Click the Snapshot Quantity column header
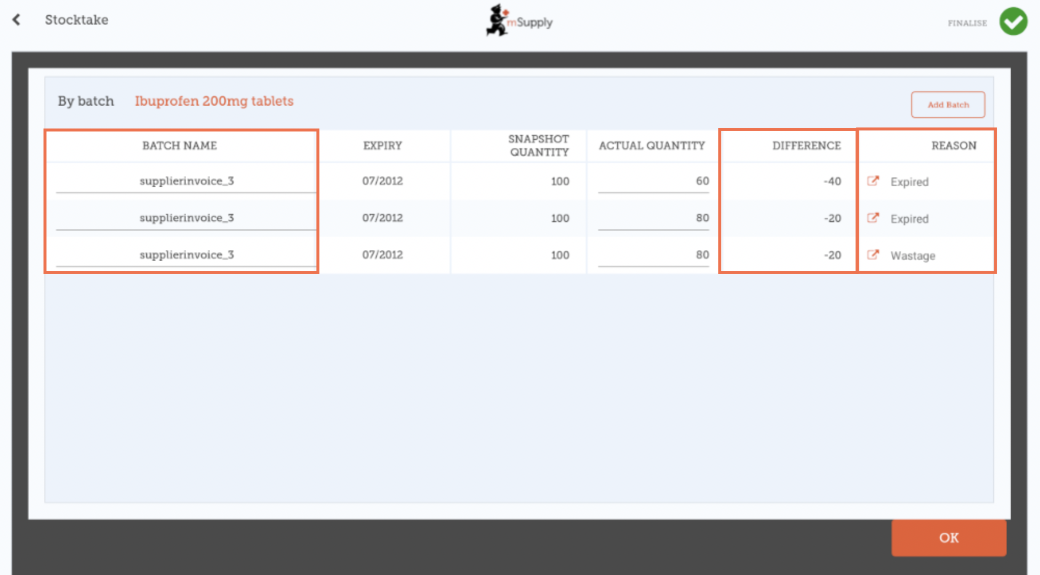The height and width of the screenshot is (575, 1040). (538, 146)
